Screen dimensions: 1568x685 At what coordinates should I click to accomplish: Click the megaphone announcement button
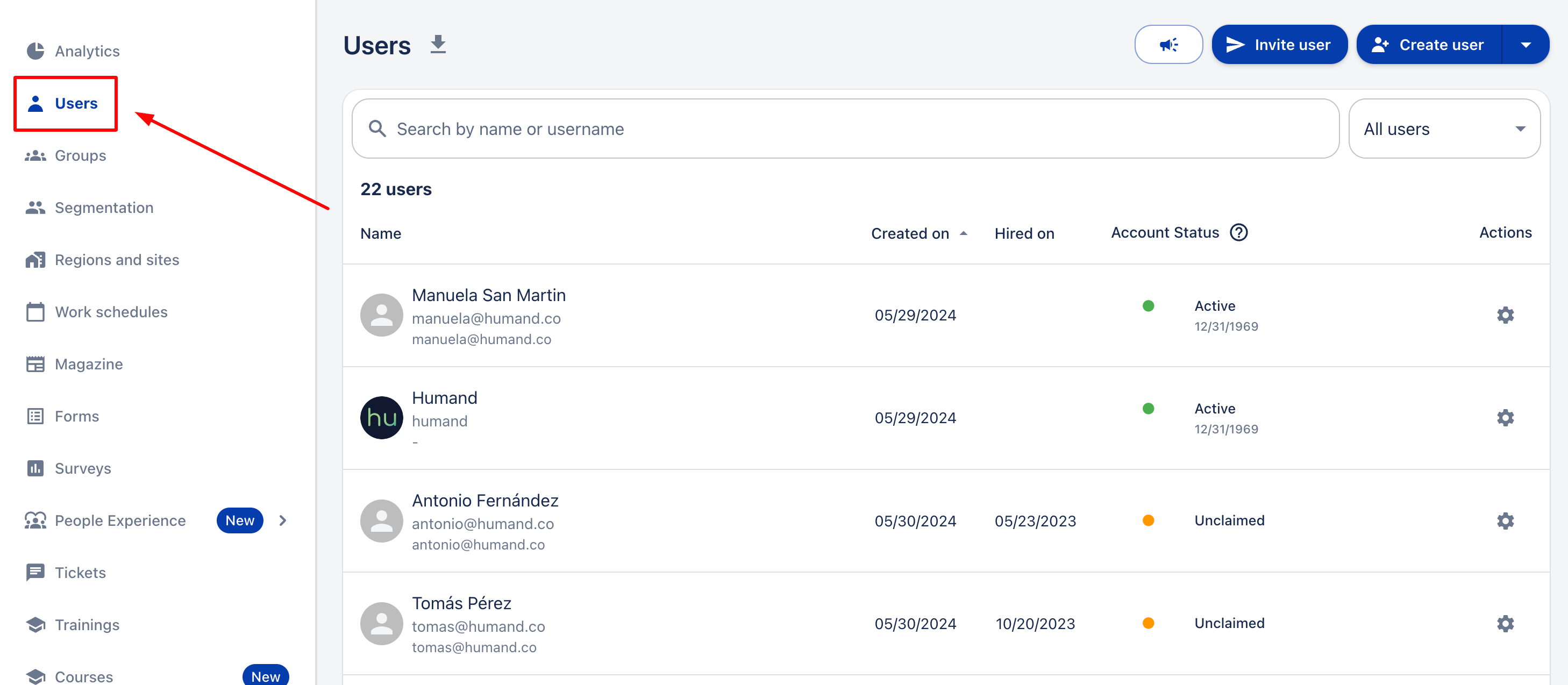(x=1167, y=45)
